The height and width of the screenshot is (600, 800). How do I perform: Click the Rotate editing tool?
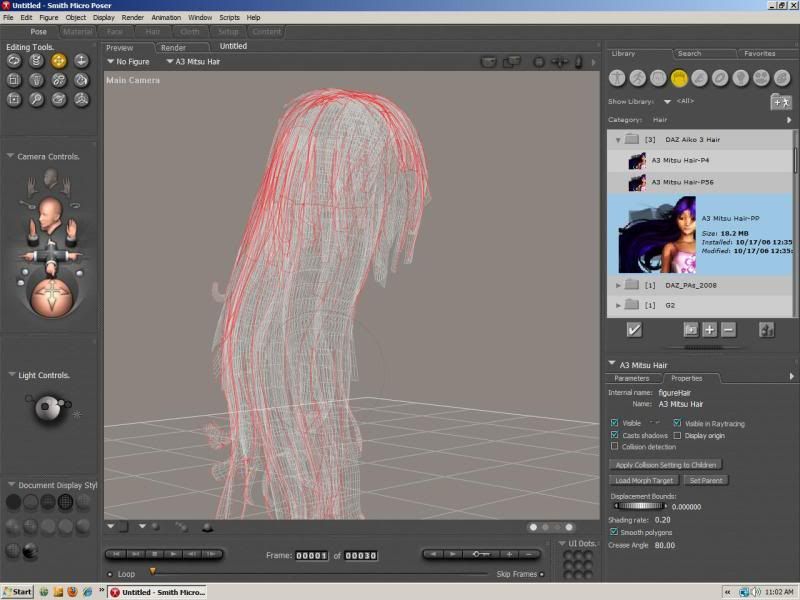(x=15, y=61)
